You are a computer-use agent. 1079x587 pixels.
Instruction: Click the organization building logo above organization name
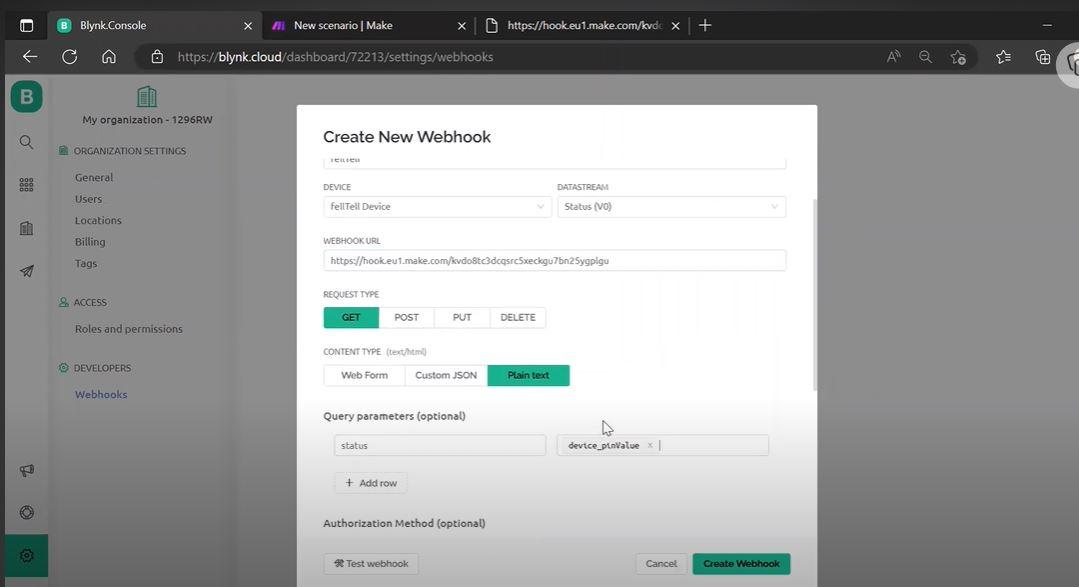pyautogui.click(x=147, y=96)
